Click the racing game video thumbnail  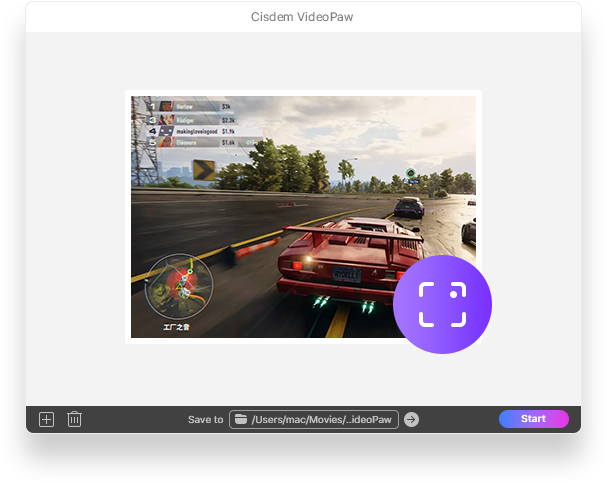(x=303, y=217)
